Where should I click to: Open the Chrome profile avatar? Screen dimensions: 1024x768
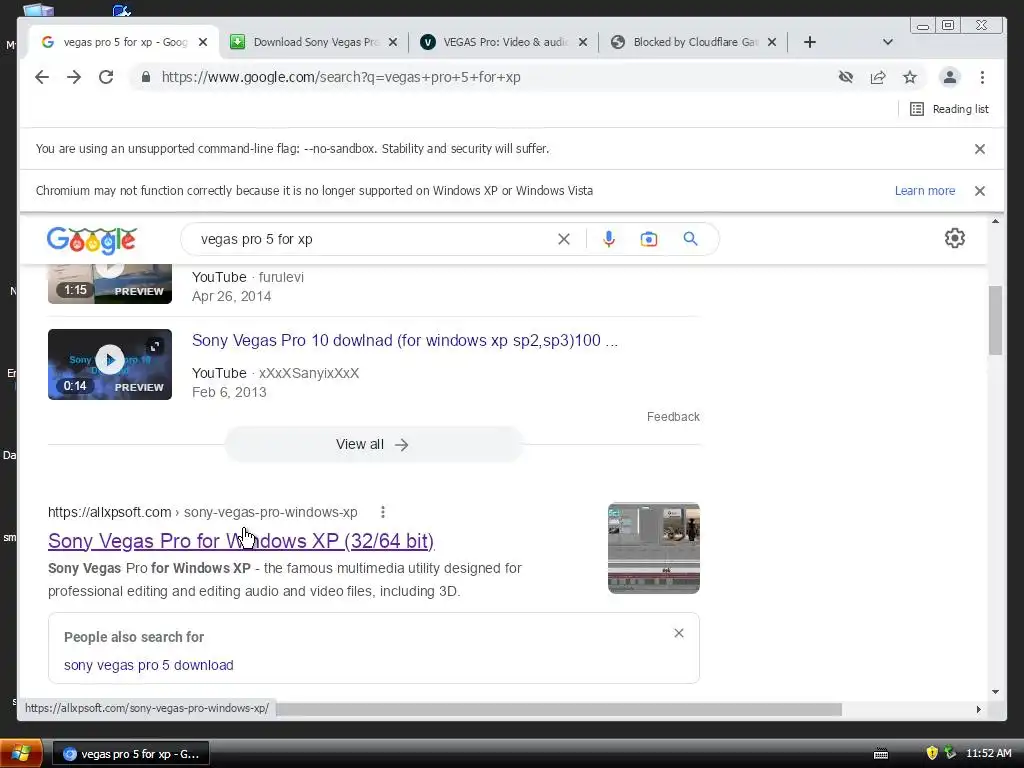point(950,77)
